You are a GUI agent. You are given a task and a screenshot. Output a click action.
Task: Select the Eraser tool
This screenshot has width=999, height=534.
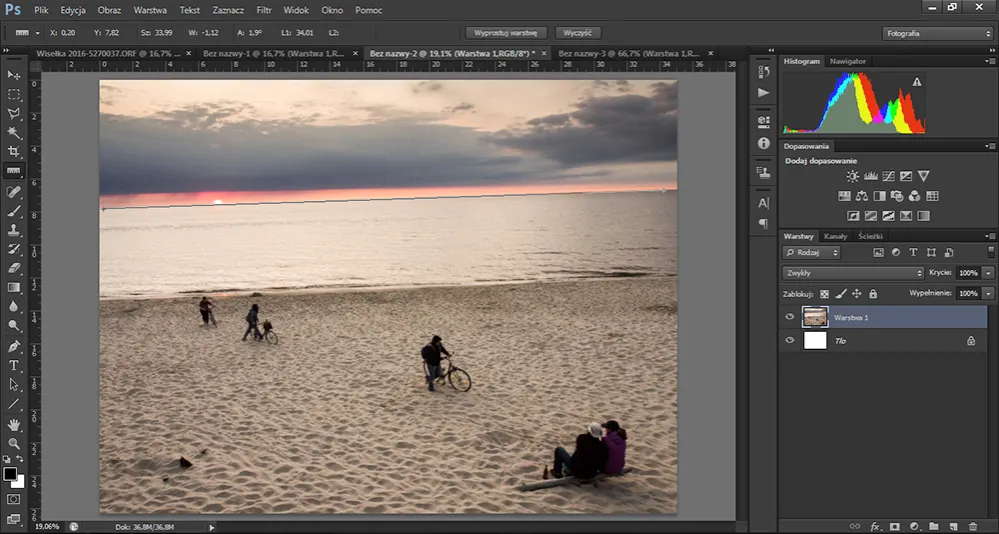click(x=13, y=268)
